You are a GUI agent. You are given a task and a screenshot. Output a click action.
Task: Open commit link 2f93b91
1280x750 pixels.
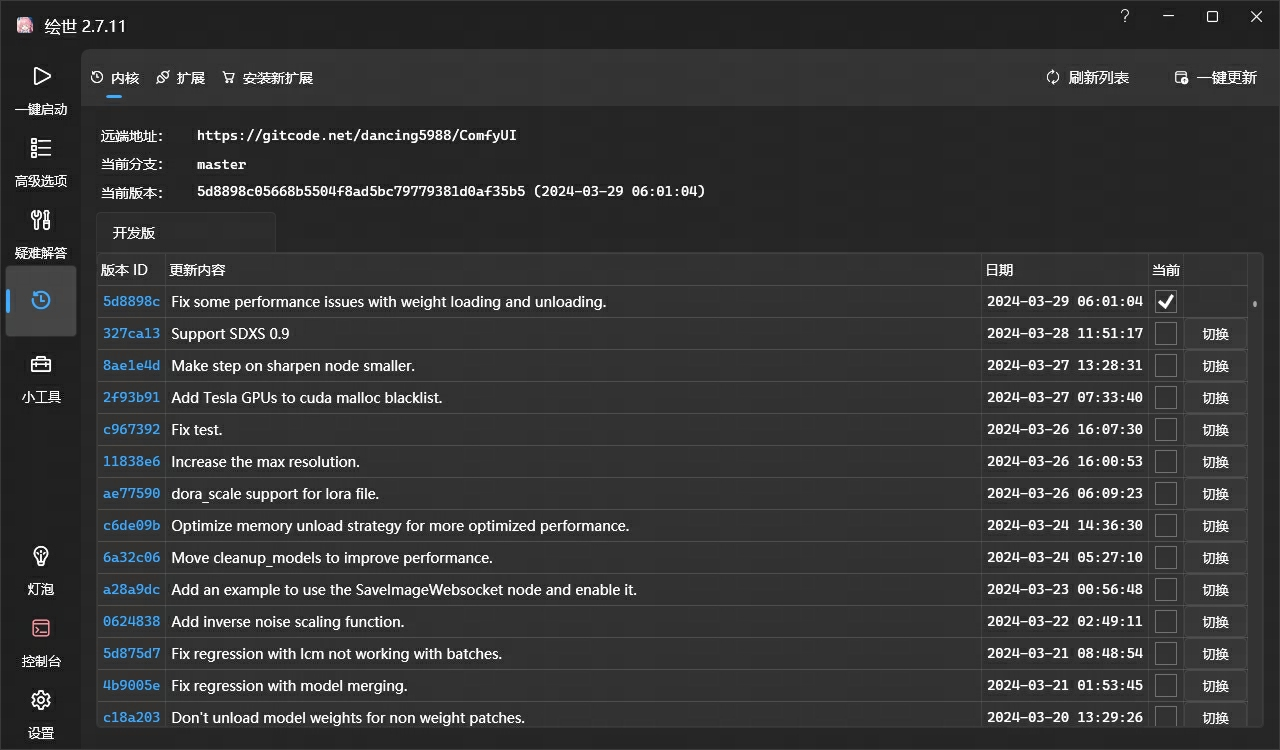(131, 397)
